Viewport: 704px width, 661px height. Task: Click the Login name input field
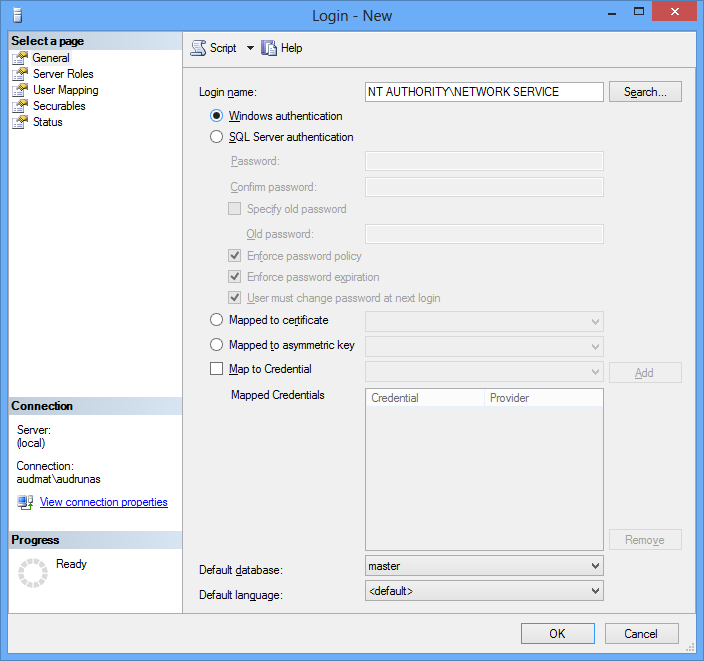[x=484, y=92]
